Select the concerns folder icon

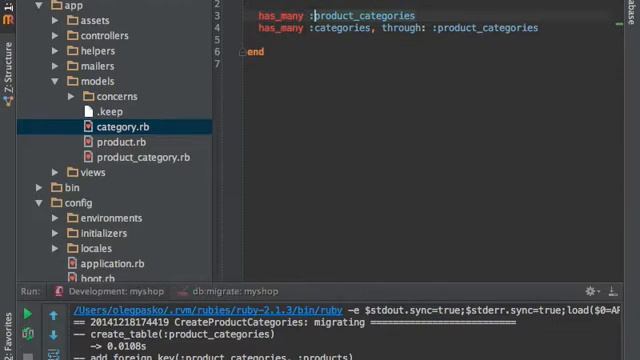click(89, 96)
